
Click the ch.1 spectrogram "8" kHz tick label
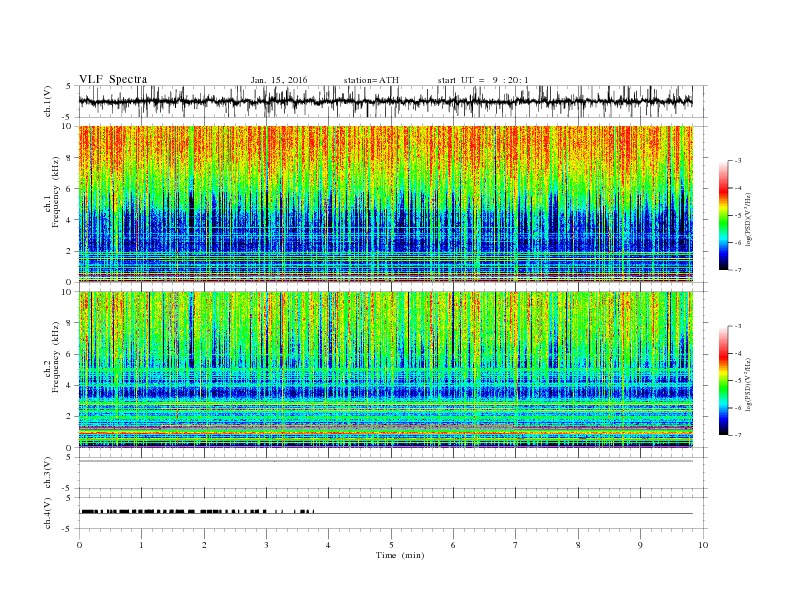click(x=69, y=158)
